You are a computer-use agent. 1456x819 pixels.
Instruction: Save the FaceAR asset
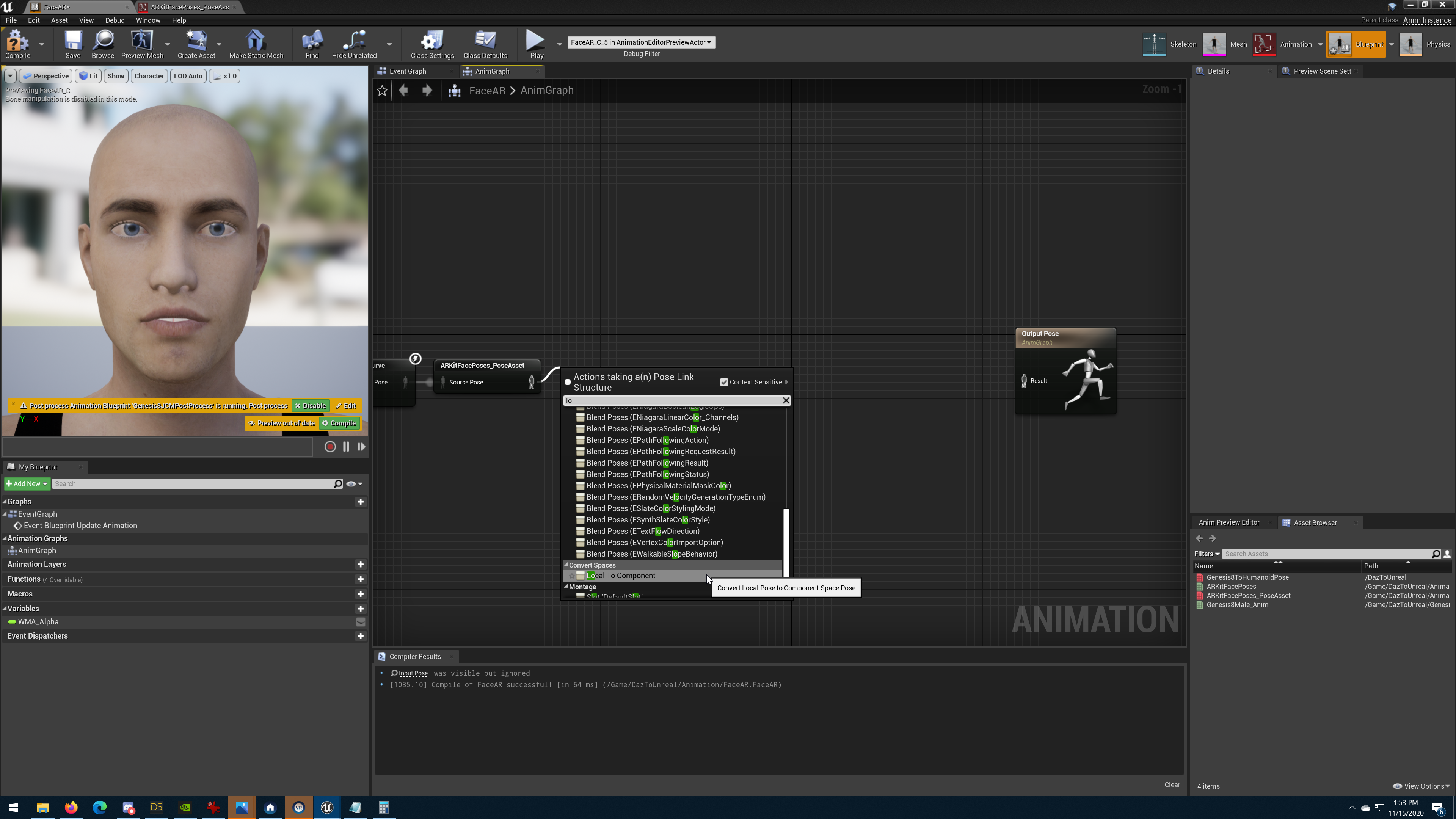coord(73,44)
